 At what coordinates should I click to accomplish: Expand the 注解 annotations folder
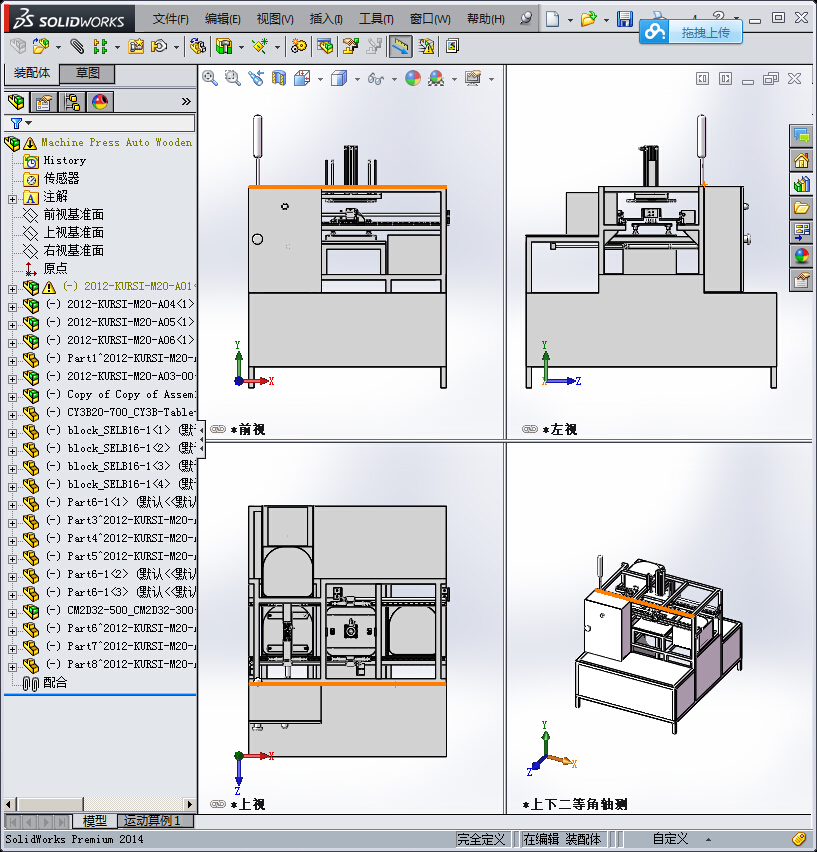point(12,199)
